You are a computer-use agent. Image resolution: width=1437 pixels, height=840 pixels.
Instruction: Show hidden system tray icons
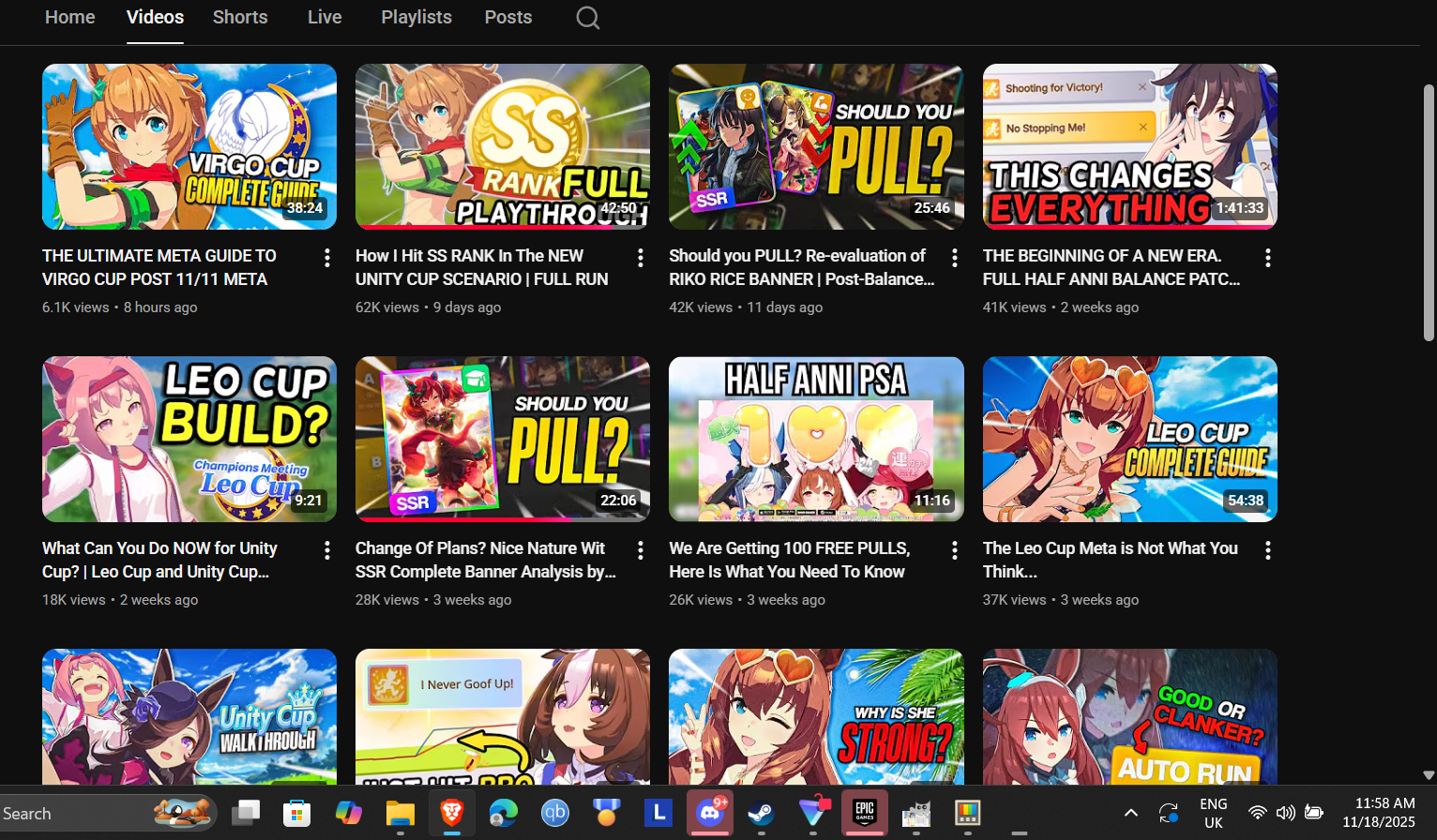(x=1131, y=813)
